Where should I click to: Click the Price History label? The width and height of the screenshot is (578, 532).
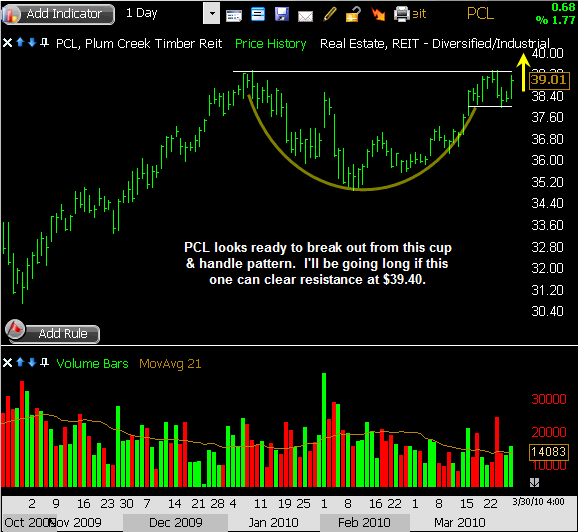pos(271,44)
